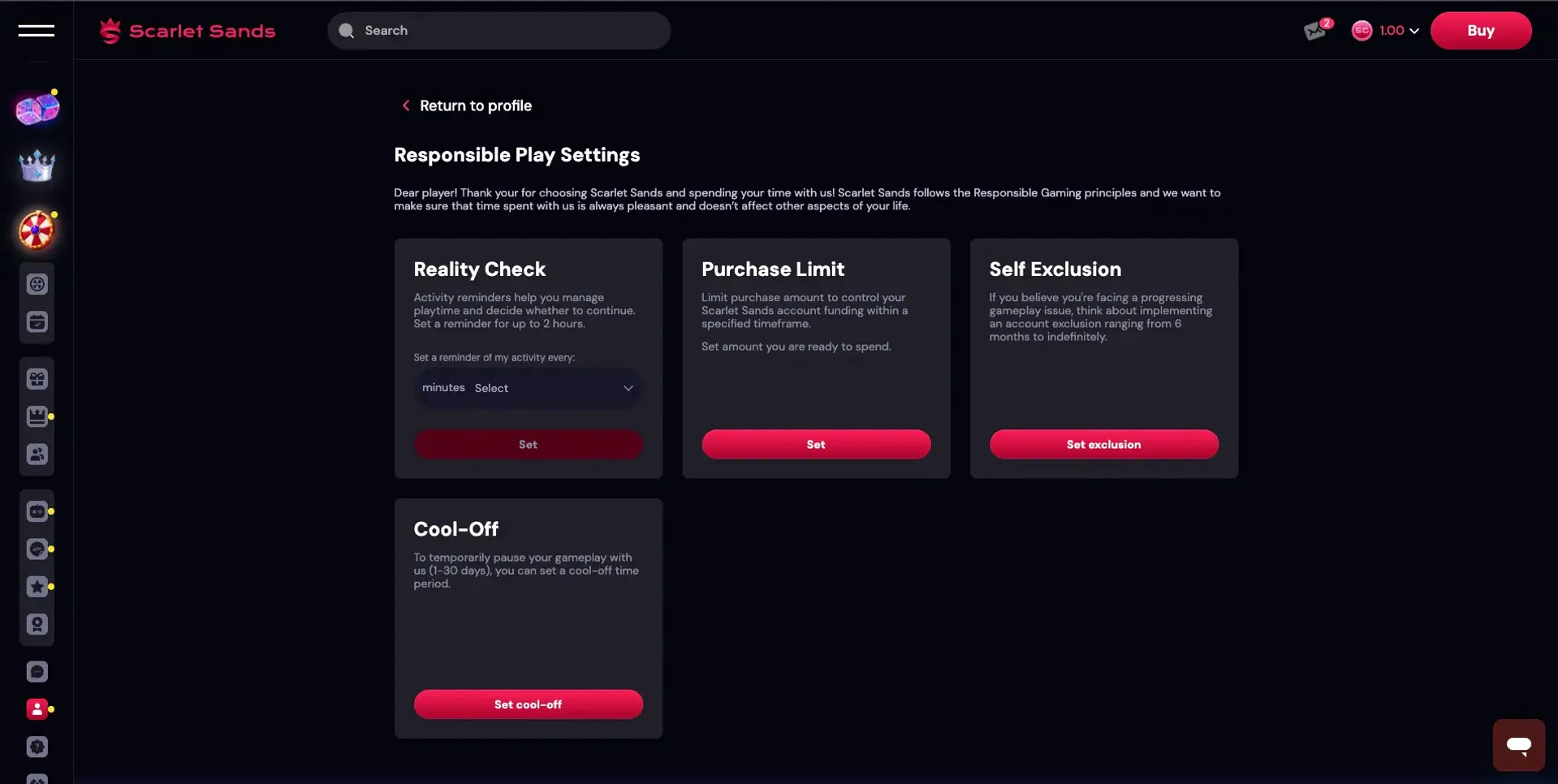Open the envelope messages icon
The height and width of the screenshot is (784, 1558).
[1315, 31]
